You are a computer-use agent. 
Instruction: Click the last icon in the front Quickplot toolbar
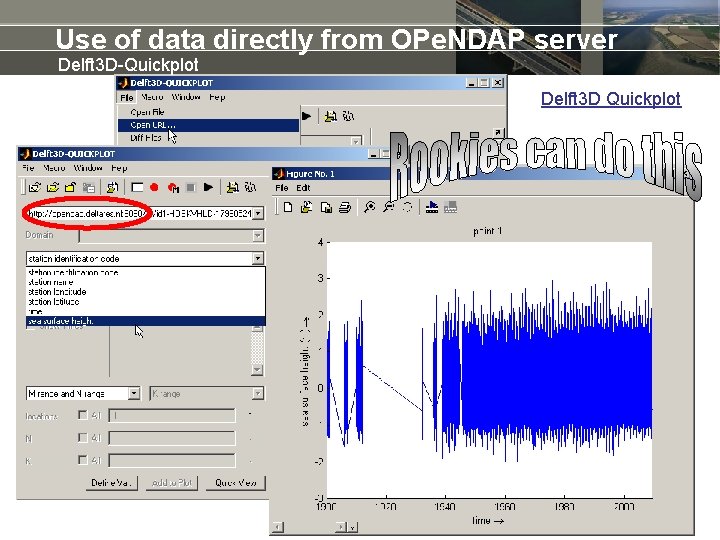coord(250,187)
